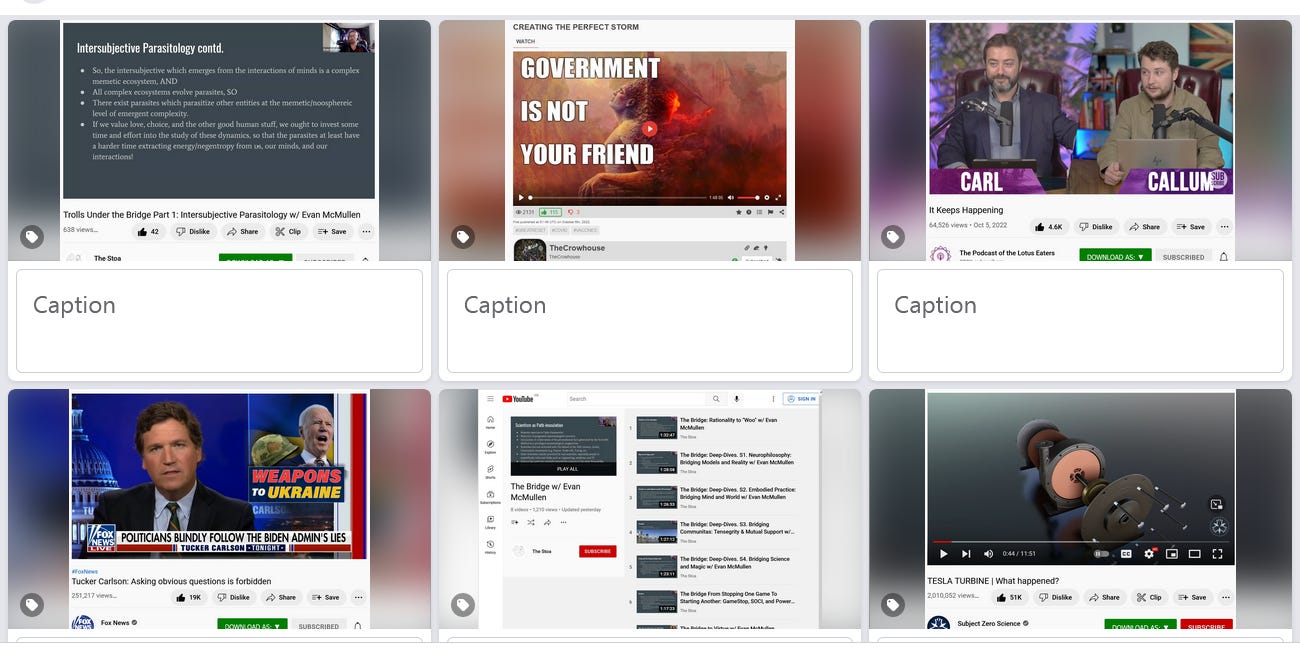Click the tag icon on the It Keeps Happening image

[893, 237]
